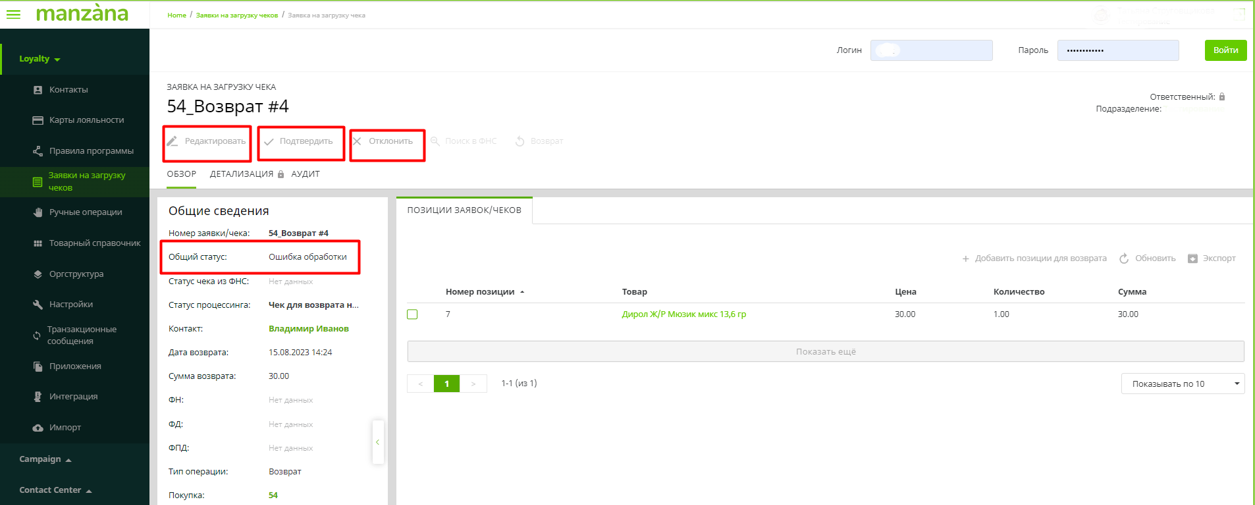Expand the Campaign section
This screenshot has height=505, width=1255.
tap(45, 459)
